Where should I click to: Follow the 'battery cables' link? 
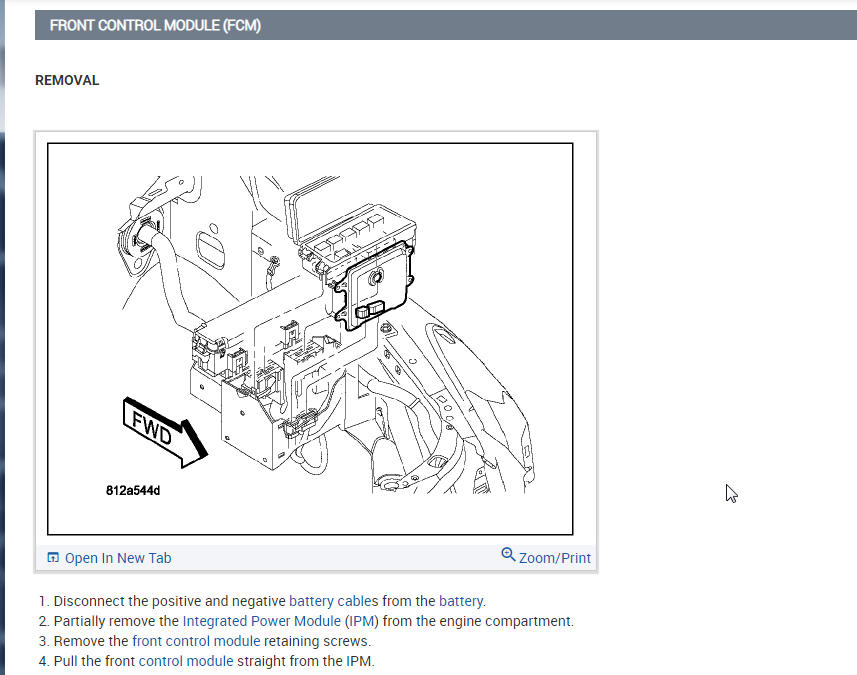tap(333, 601)
